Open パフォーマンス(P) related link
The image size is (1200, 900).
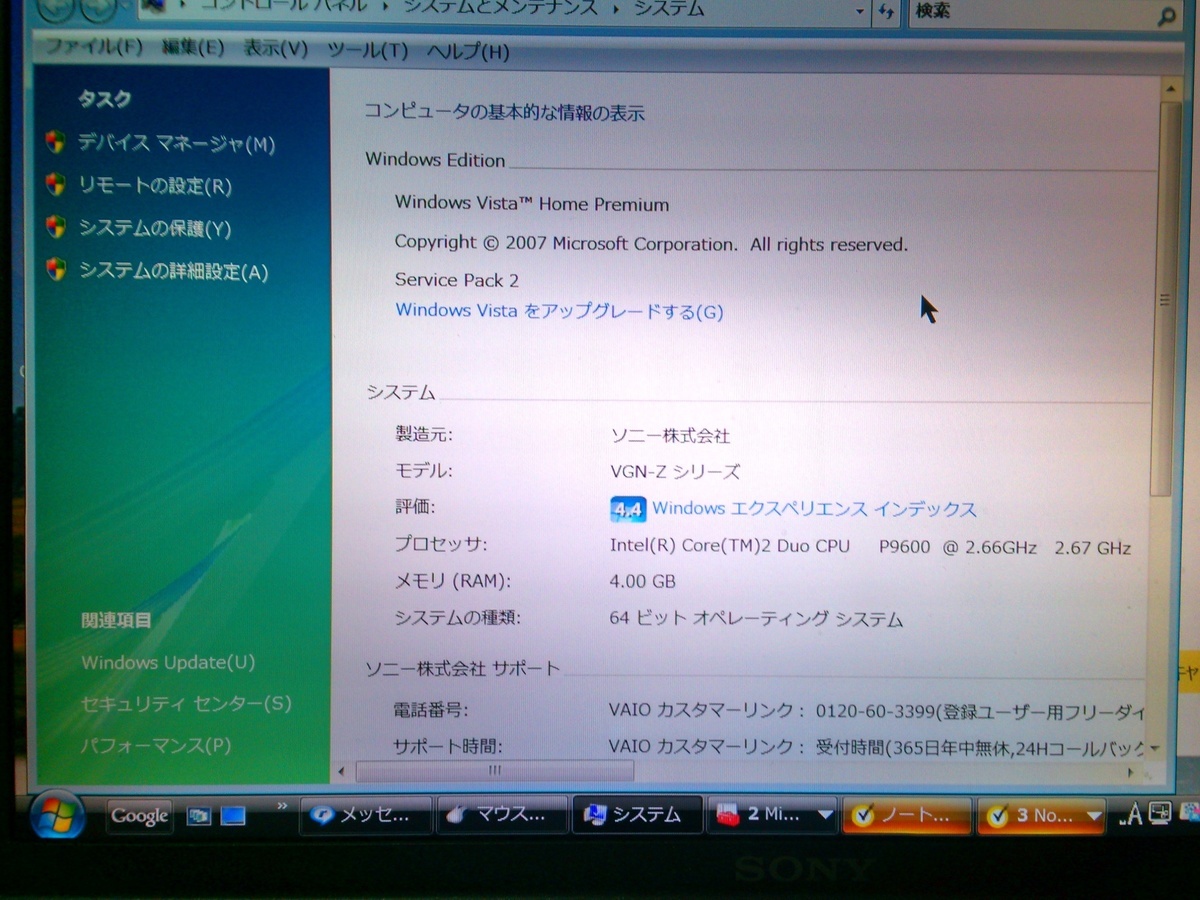tap(156, 746)
